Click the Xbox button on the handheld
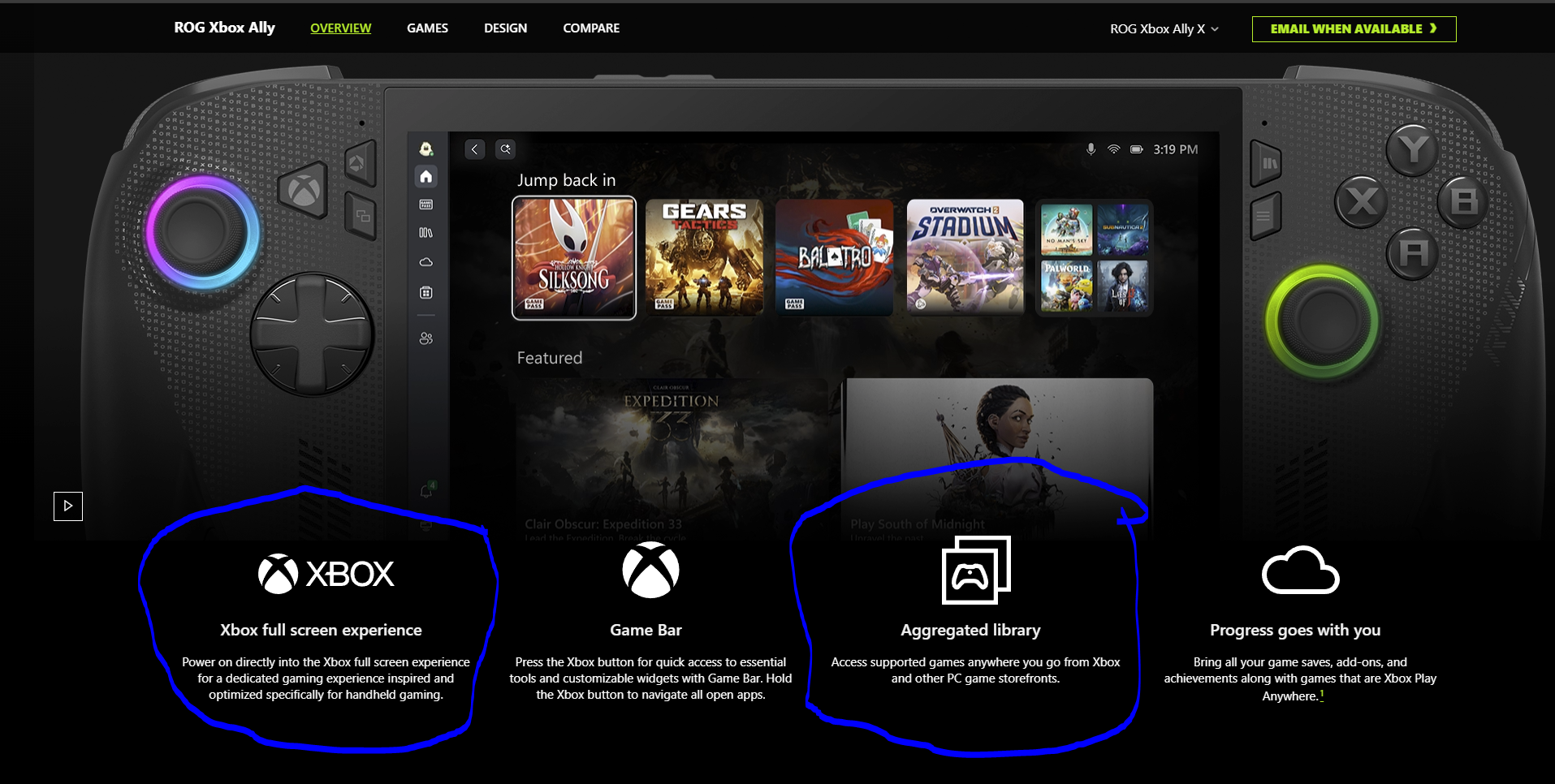This screenshot has width=1555, height=784. pos(305,192)
